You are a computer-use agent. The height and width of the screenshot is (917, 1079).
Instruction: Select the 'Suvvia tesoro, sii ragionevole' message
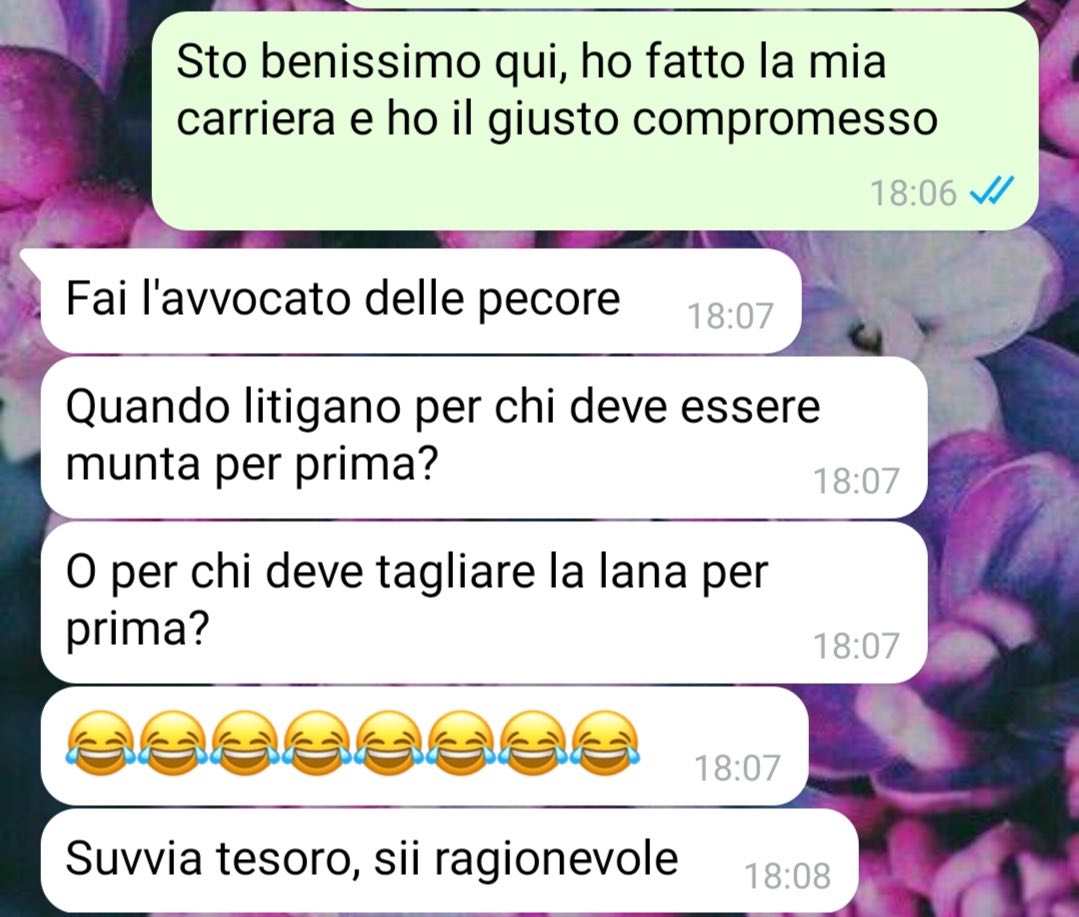pyautogui.click(x=449, y=861)
